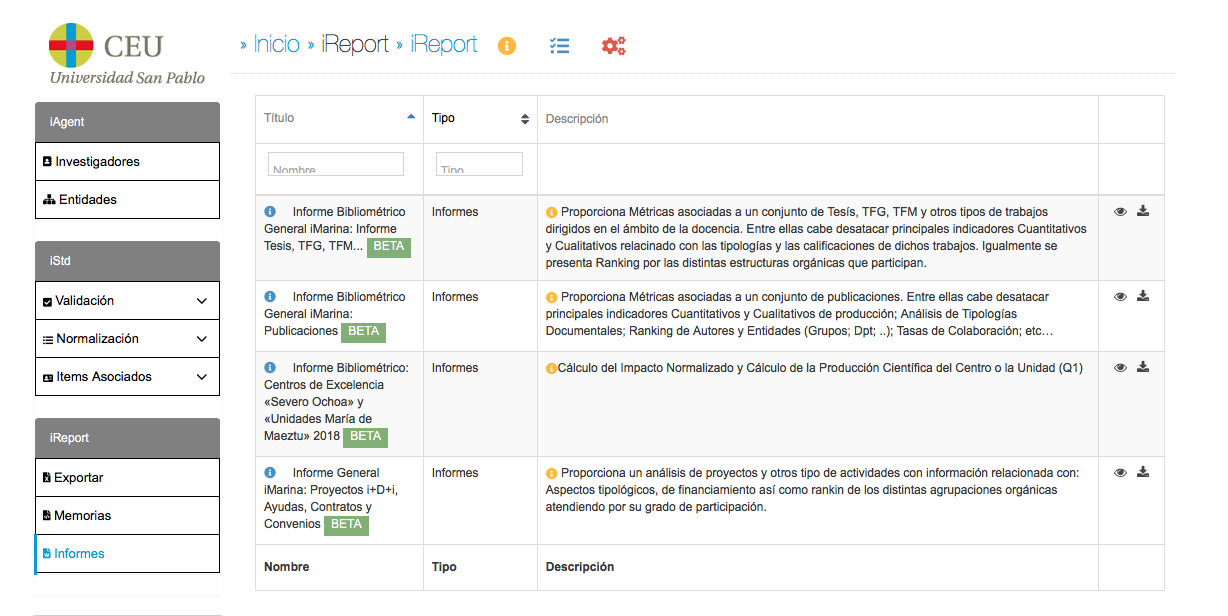This screenshot has height=616, width=1228.
Task: Click blue info icon beside Informe Tesis, TFG, TFM
Action: coord(270,212)
